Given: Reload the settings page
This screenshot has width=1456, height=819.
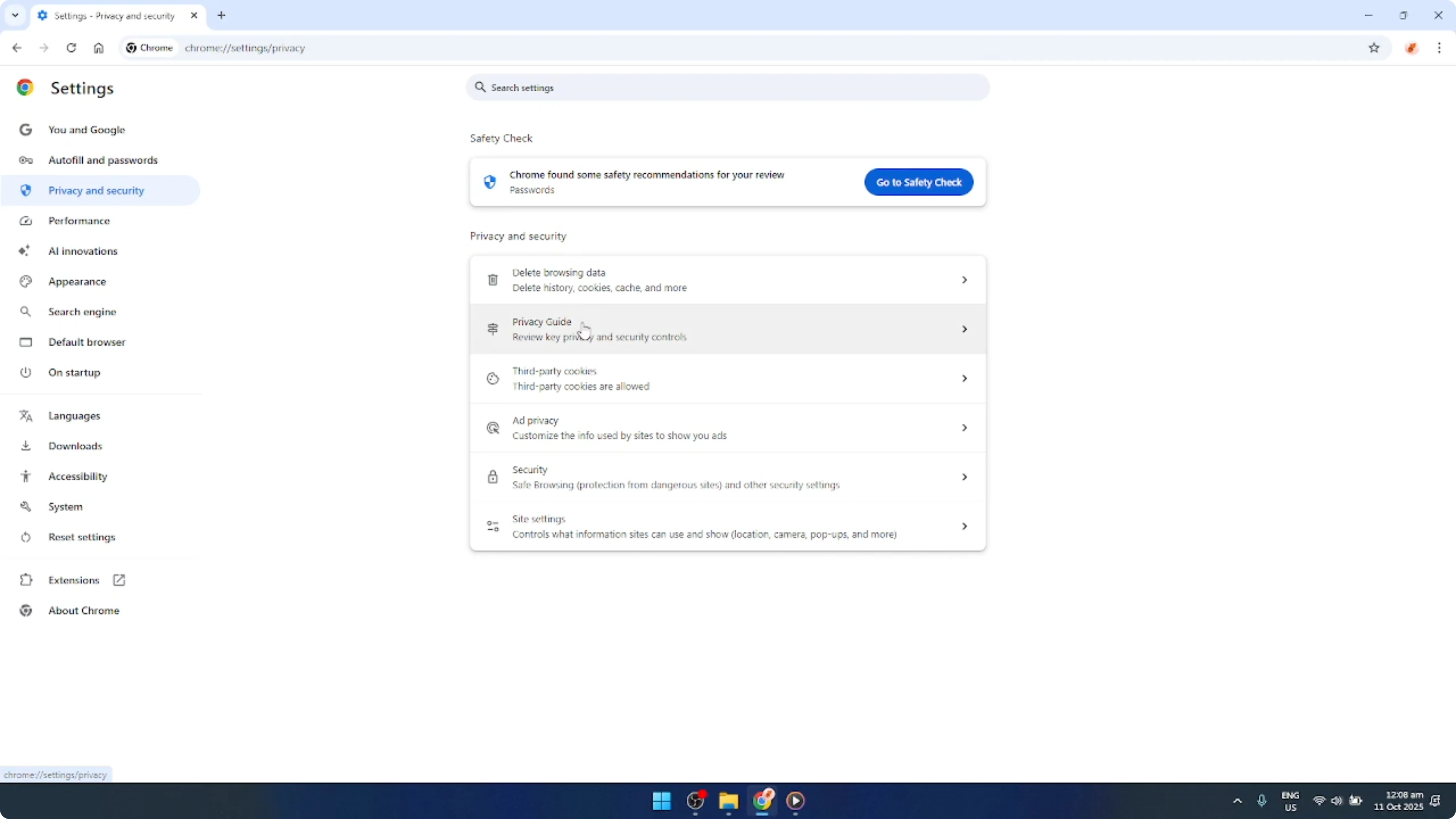Looking at the screenshot, I should click(x=71, y=48).
